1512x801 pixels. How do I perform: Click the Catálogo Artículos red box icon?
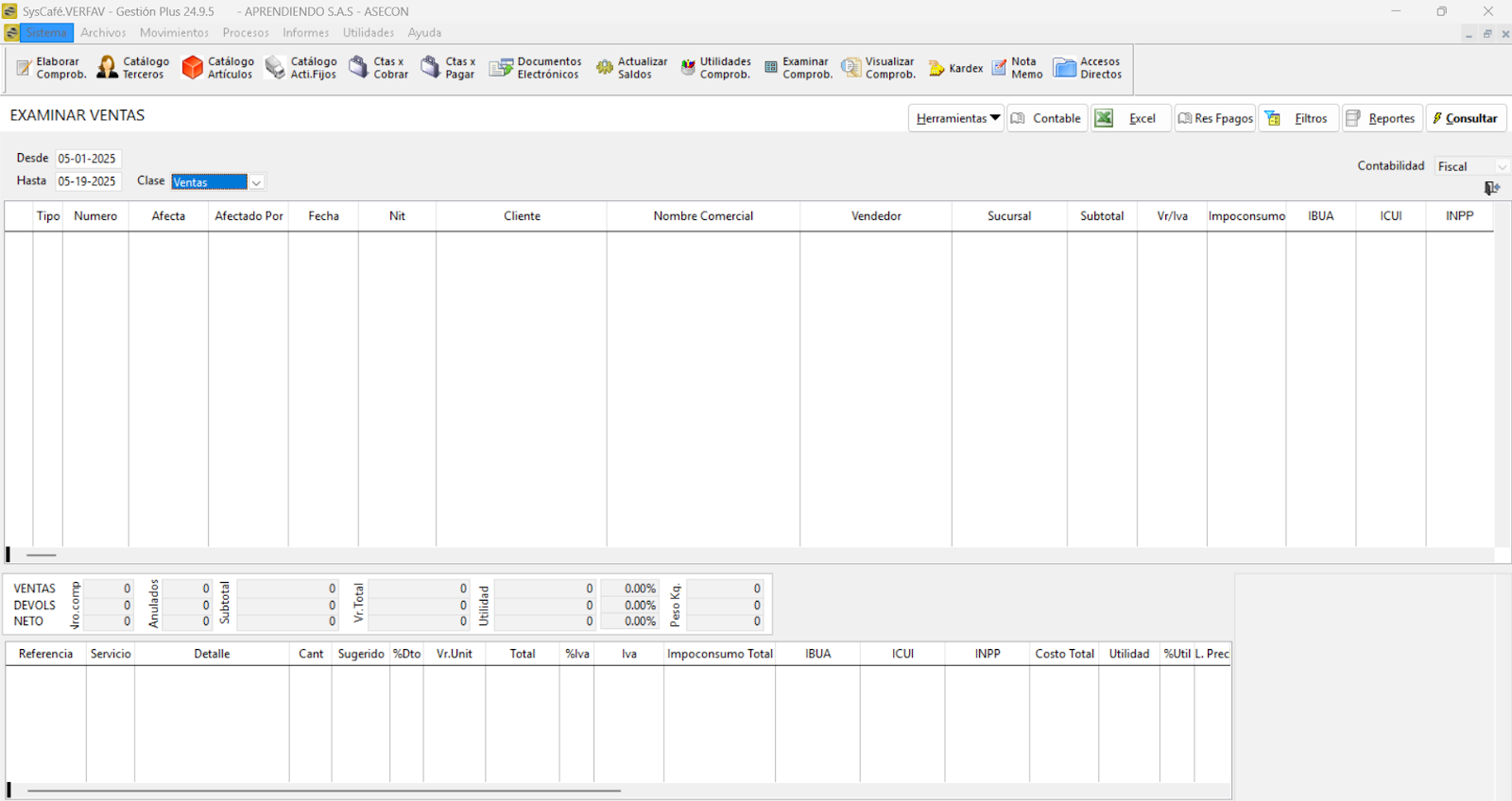[193, 68]
